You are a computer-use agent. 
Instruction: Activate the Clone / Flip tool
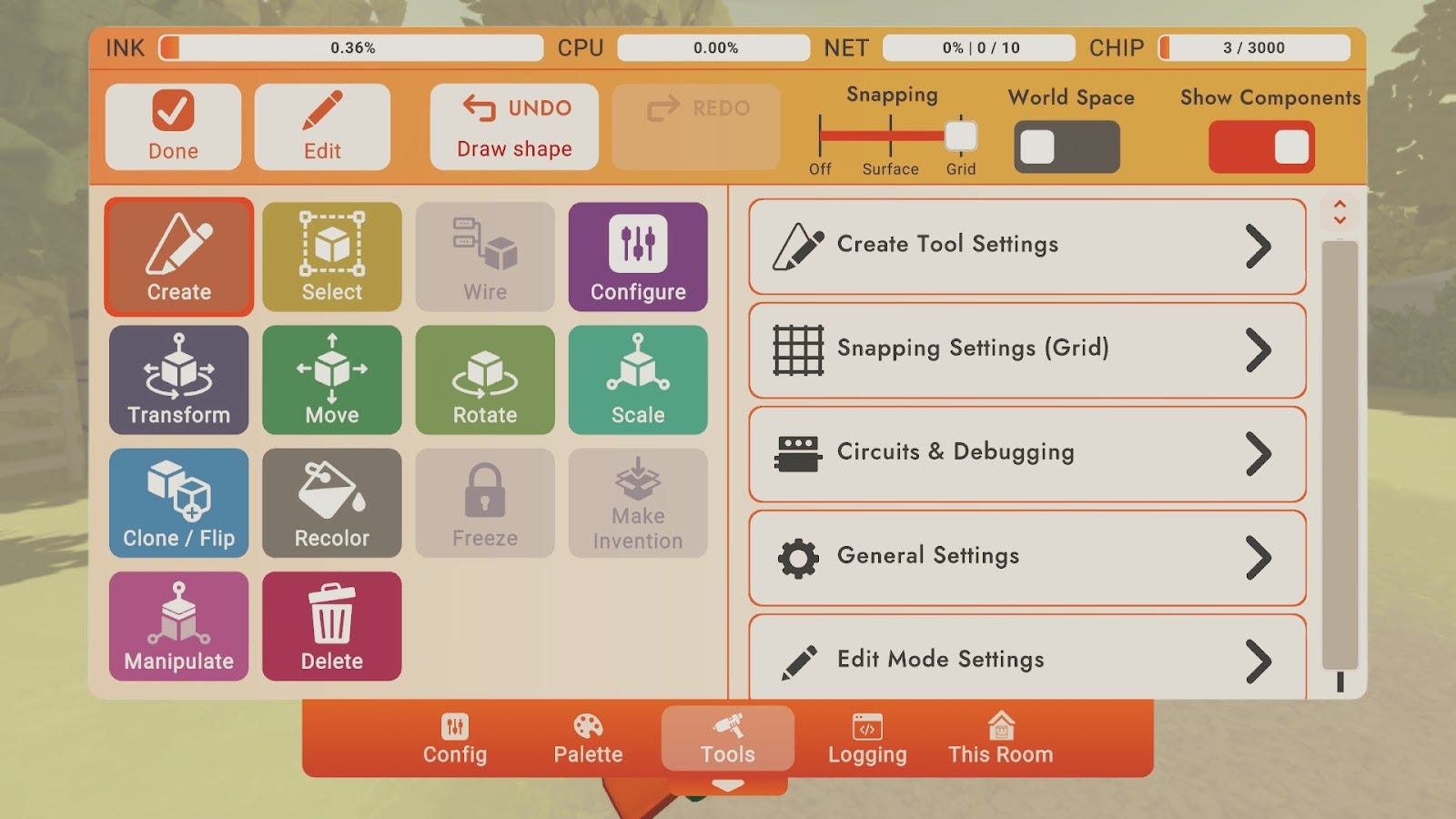pyautogui.click(x=178, y=503)
